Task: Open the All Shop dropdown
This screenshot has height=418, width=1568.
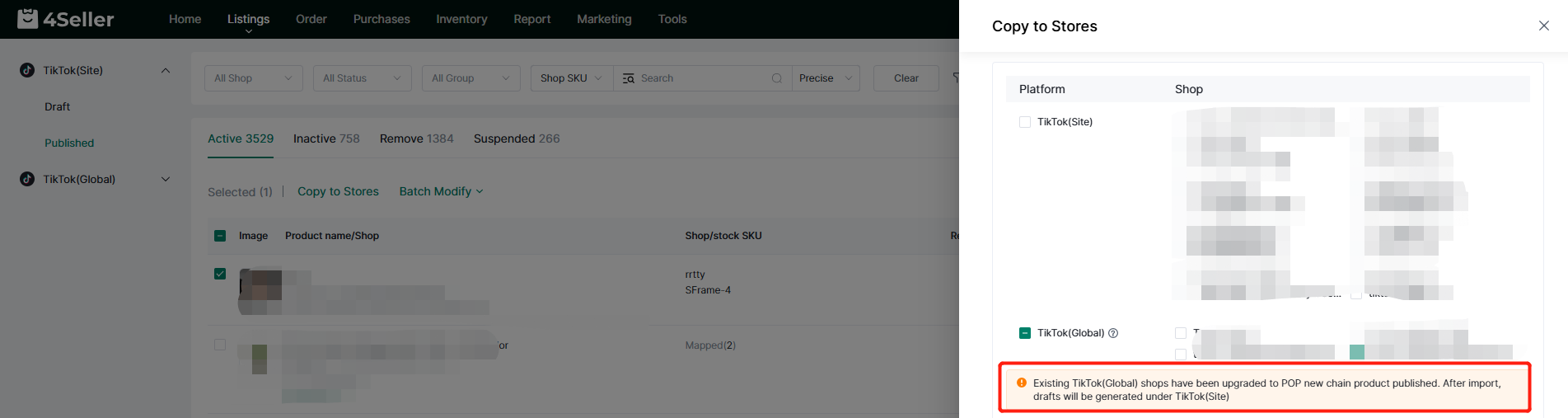Action: [x=254, y=78]
